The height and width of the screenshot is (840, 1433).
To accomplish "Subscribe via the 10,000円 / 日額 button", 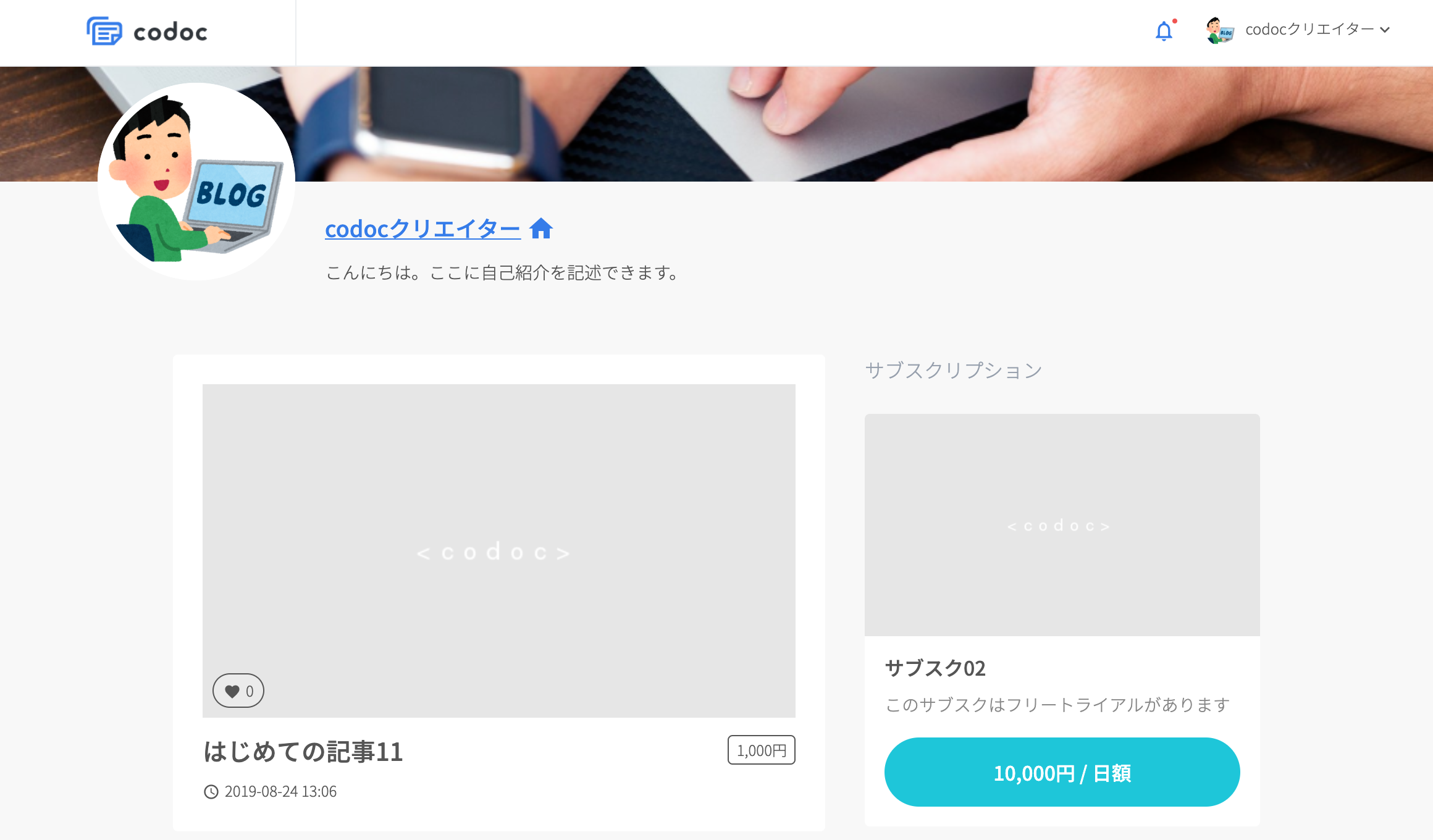I will tap(1062, 772).
